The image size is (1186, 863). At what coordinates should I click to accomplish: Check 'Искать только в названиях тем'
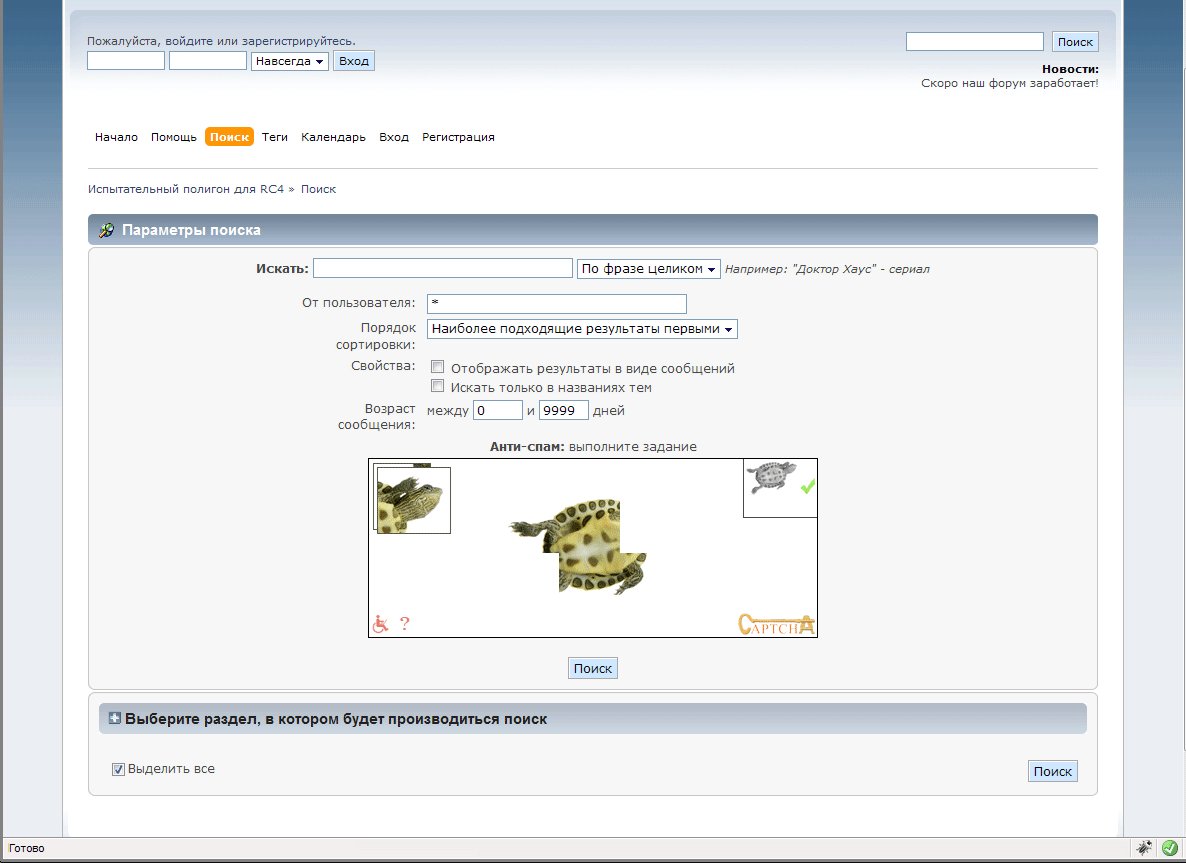[x=437, y=386]
